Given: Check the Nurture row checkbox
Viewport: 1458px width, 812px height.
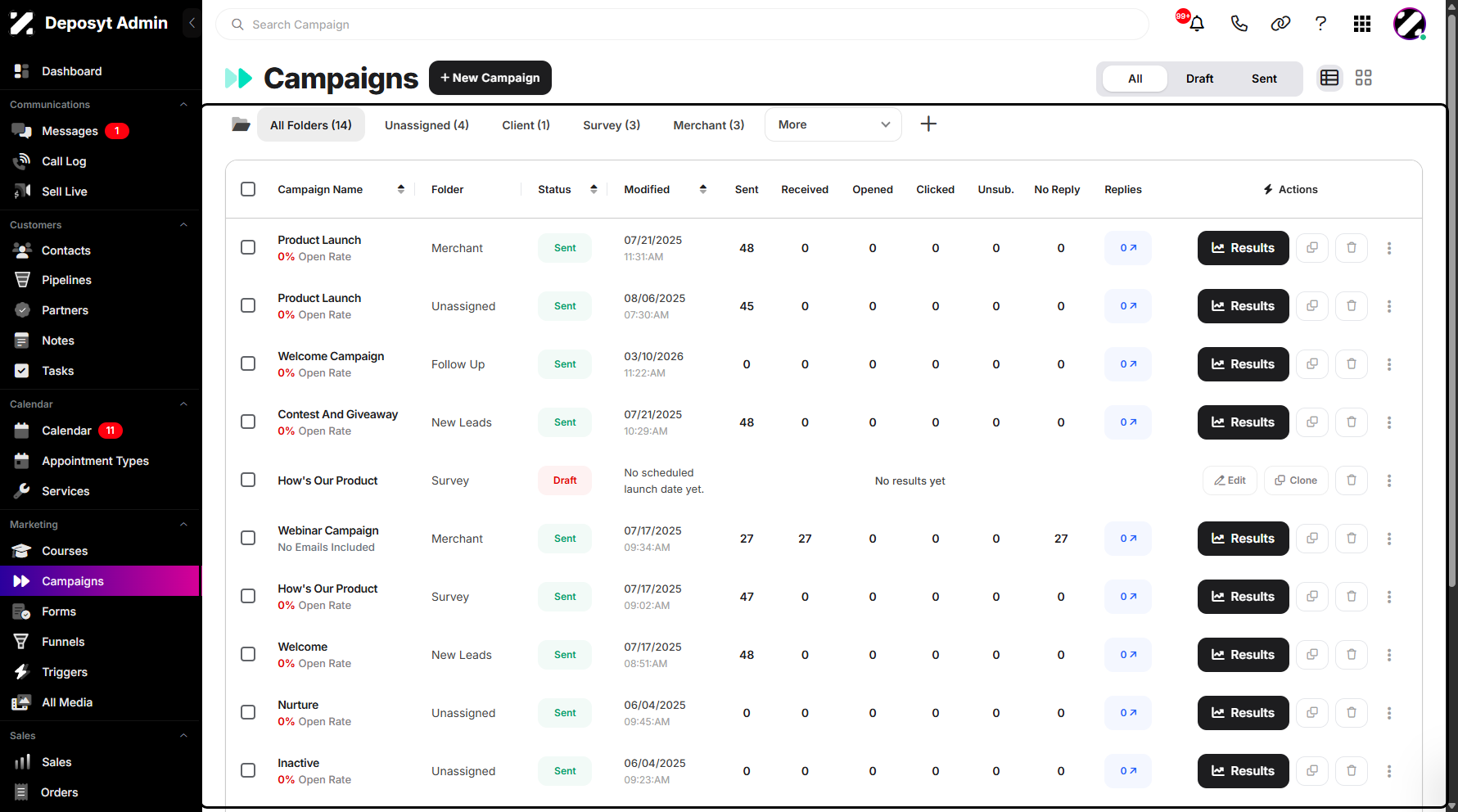Looking at the screenshot, I should 248,712.
